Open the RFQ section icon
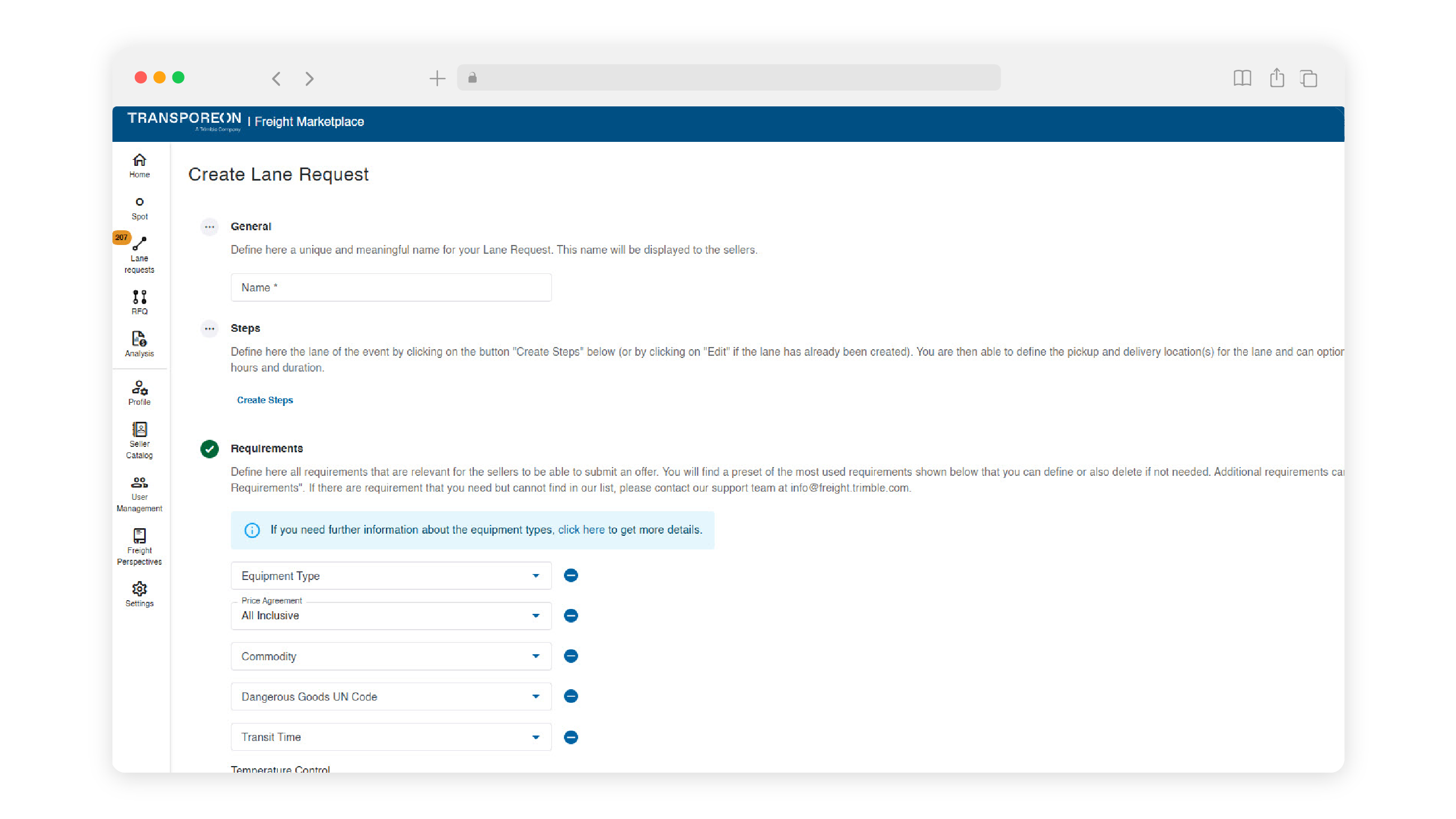The width and height of the screenshot is (1456, 819). pyautogui.click(x=139, y=302)
